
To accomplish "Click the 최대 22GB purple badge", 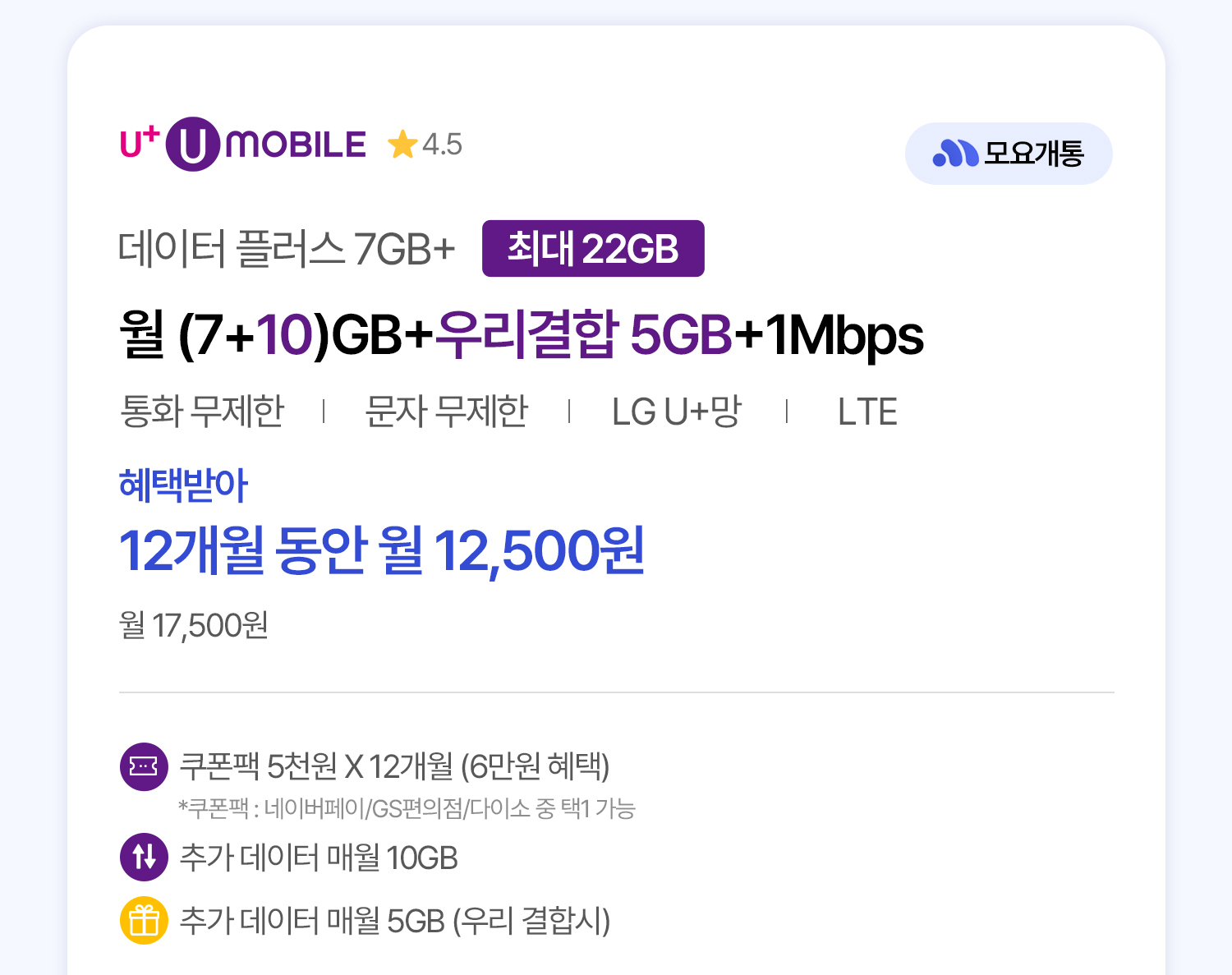I will pos(593,249).
